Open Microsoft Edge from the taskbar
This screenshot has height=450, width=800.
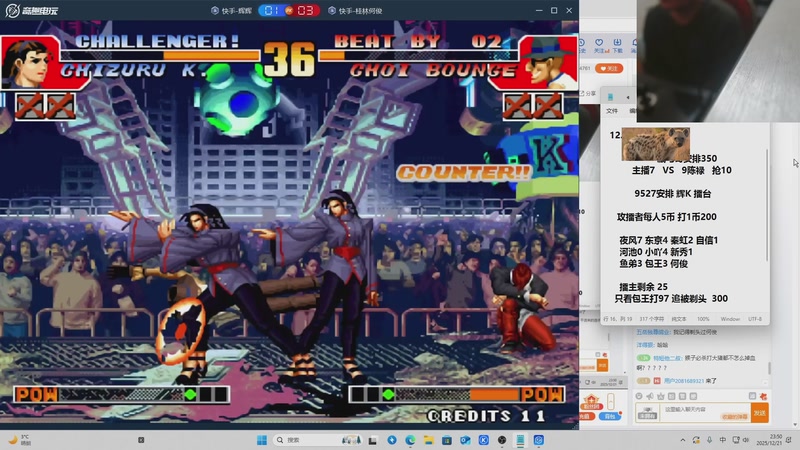click(x=410, y=440)
